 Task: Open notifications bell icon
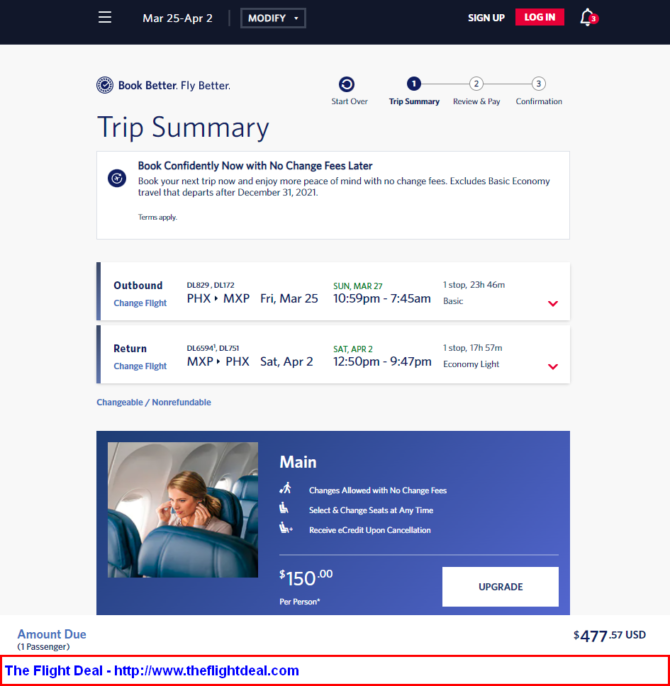pyautogui.click(x=588, y=18)
